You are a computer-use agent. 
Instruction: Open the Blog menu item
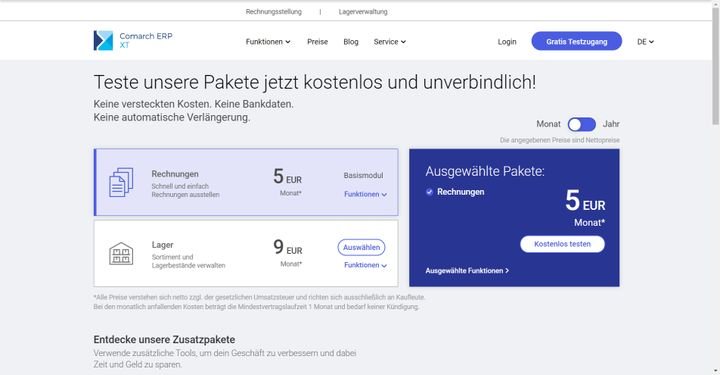(351, 42)
